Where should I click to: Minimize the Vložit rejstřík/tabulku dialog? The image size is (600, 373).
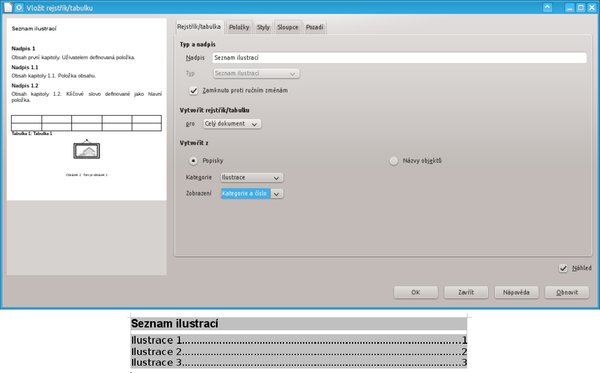pos(570,8)
